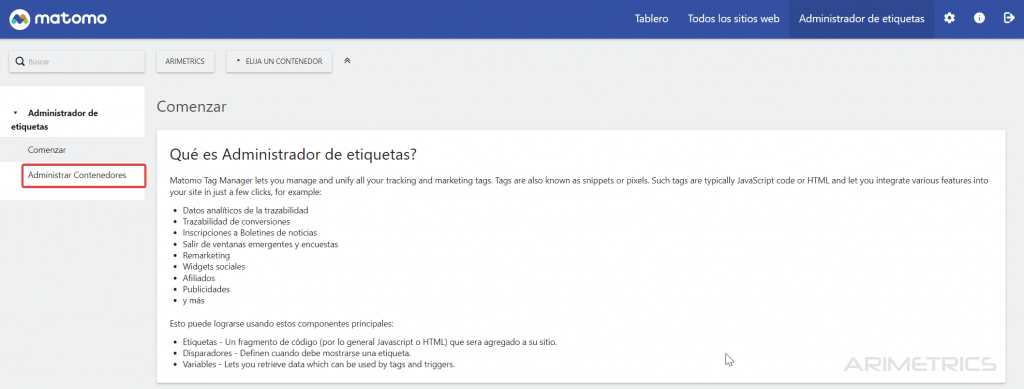Screen dimensions: 1024x389
Task: Click the Matomo logo
Action: tap(58, 19)
